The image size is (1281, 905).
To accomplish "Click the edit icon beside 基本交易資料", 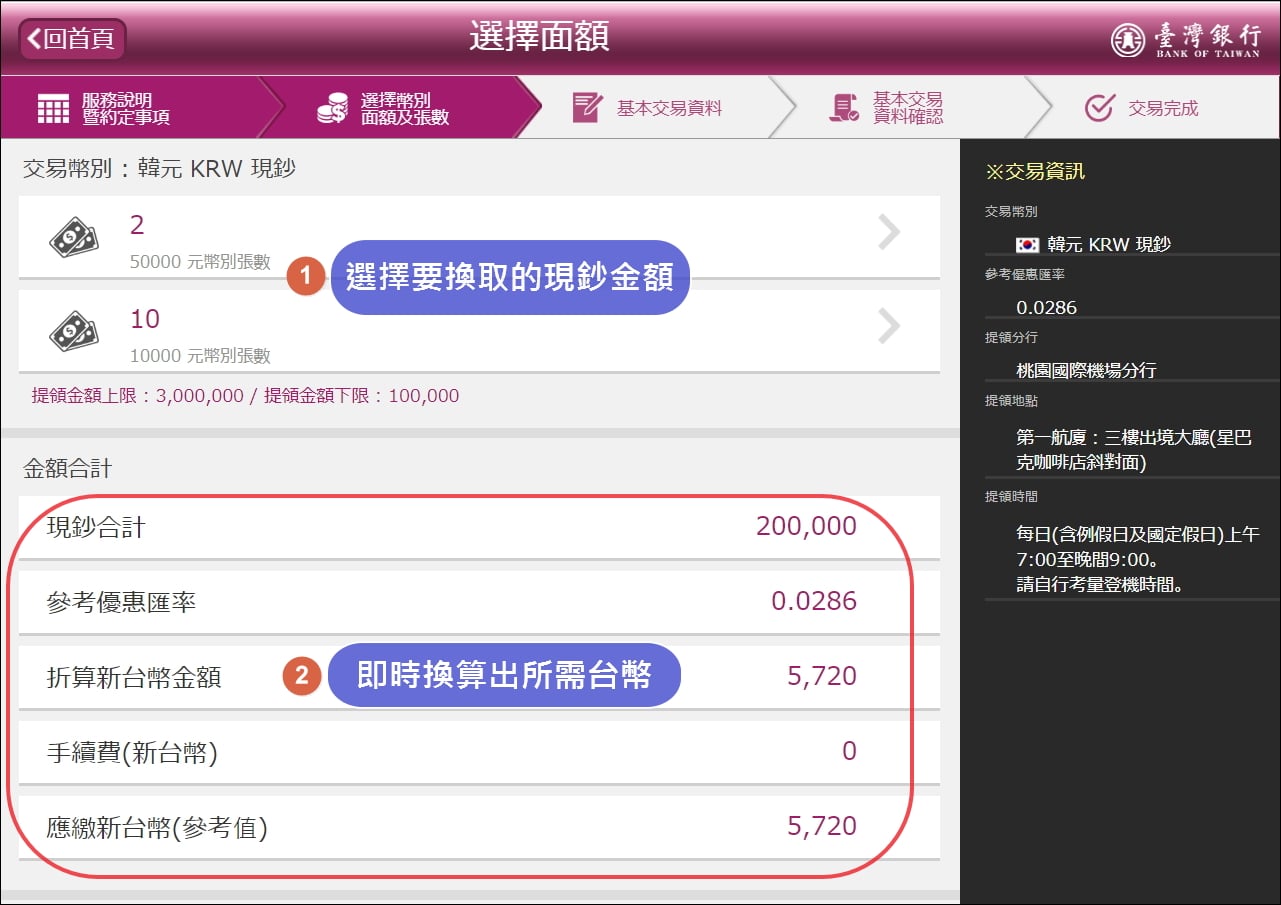I will (x=587, y=108).
